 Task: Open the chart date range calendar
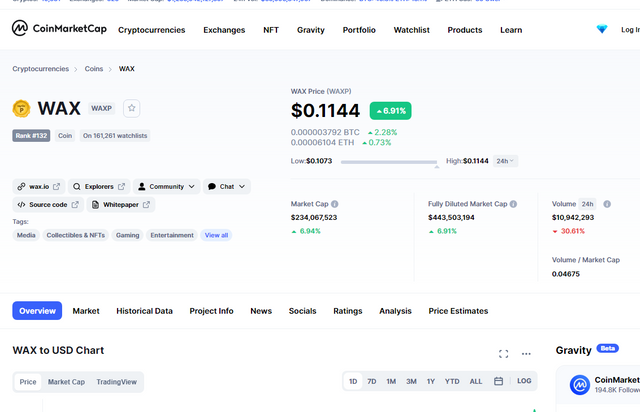click(x=498, y=381)
